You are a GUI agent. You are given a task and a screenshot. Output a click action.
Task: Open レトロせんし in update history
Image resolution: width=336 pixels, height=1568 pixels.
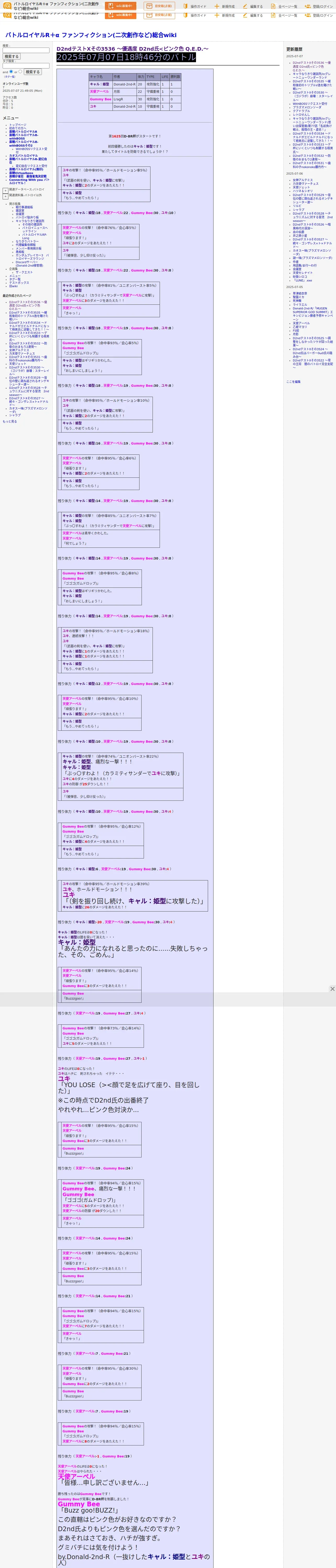click(301, 114)
